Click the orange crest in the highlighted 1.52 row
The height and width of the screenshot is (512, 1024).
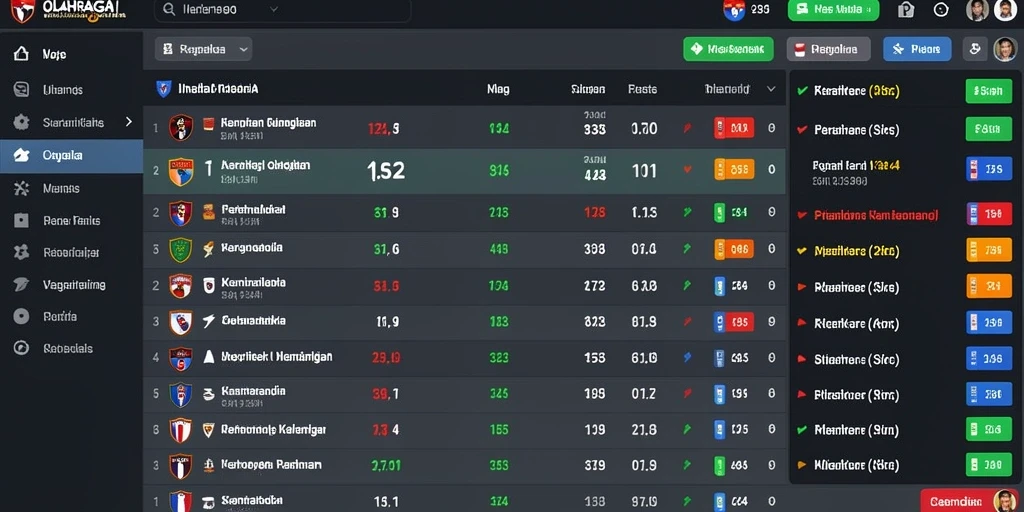pyautogui.click(x=181, y=171)
